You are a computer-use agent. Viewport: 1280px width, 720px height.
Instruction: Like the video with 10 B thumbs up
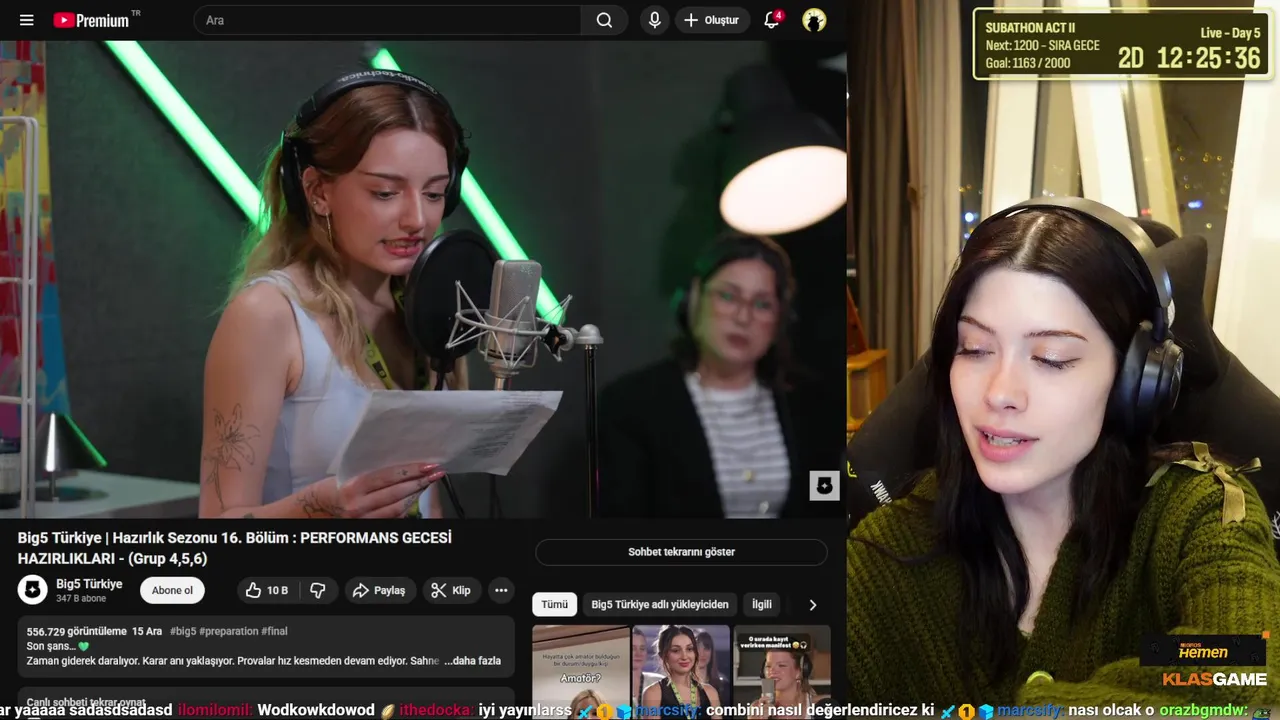coord(267,590)
